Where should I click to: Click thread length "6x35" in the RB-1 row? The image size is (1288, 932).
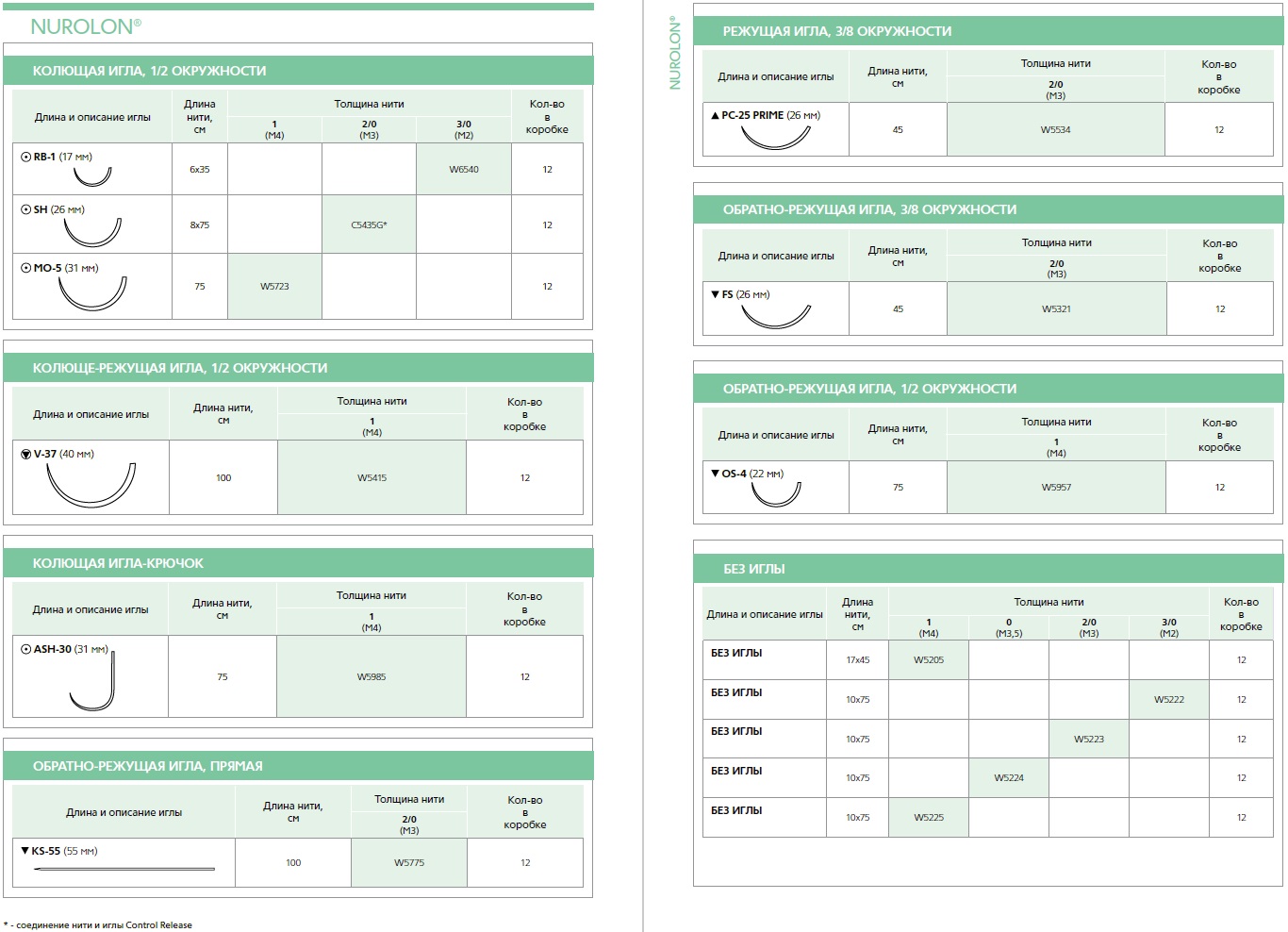point(200,170)
